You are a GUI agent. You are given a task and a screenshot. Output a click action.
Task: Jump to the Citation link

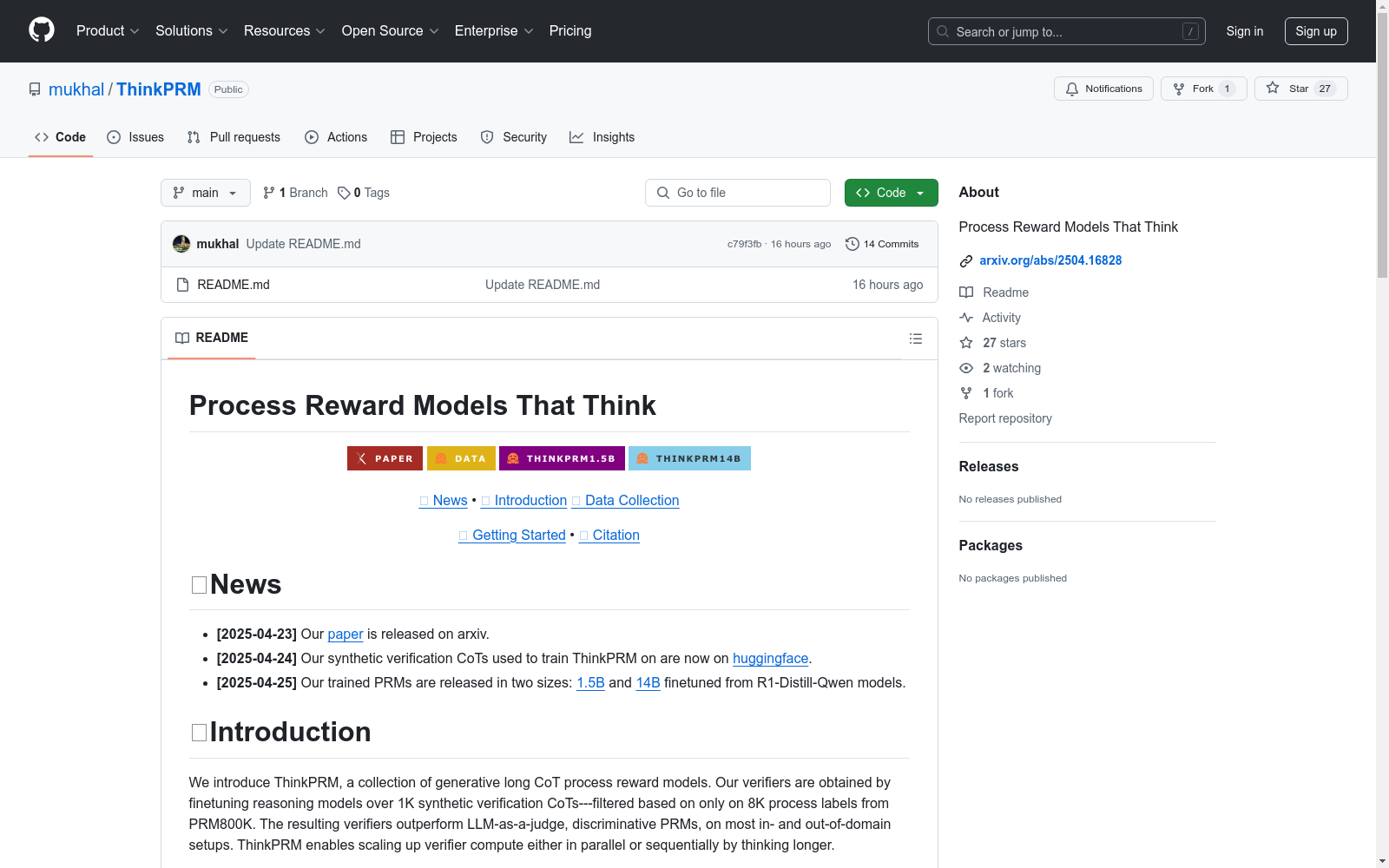(609, 535)
